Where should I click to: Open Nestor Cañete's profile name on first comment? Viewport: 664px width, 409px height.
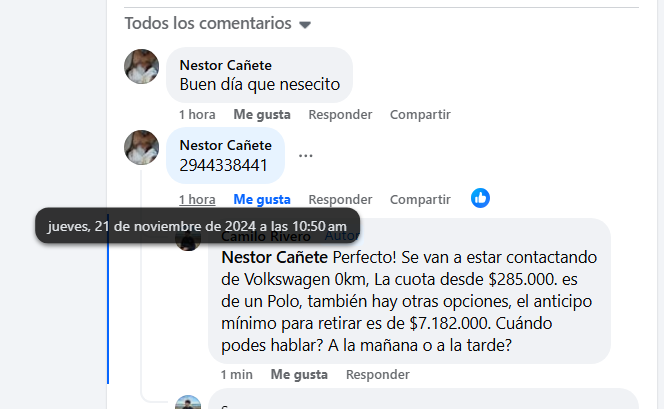click(225, 65)
